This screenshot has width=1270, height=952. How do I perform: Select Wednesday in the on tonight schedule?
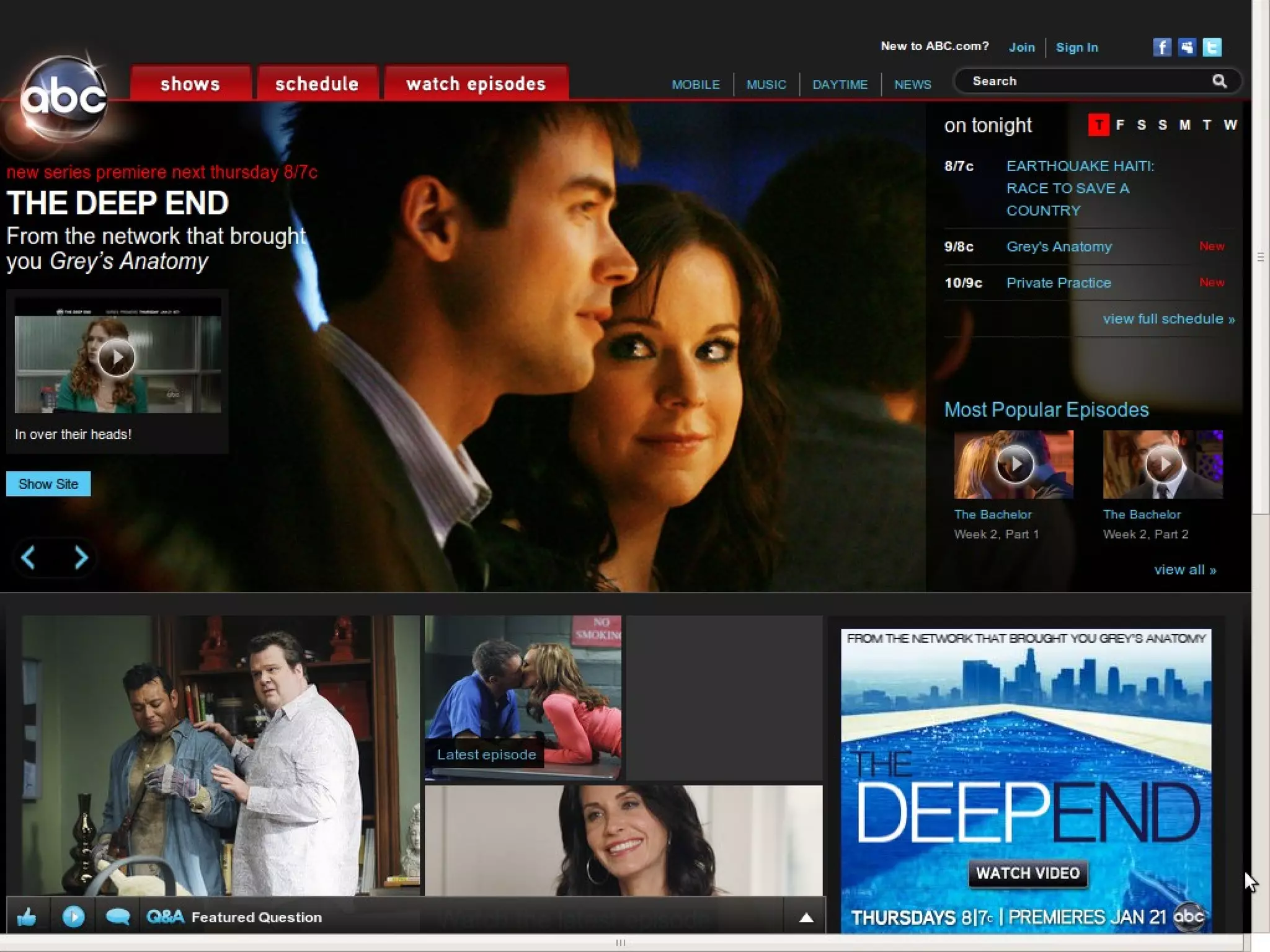[x=1230, y=125]
